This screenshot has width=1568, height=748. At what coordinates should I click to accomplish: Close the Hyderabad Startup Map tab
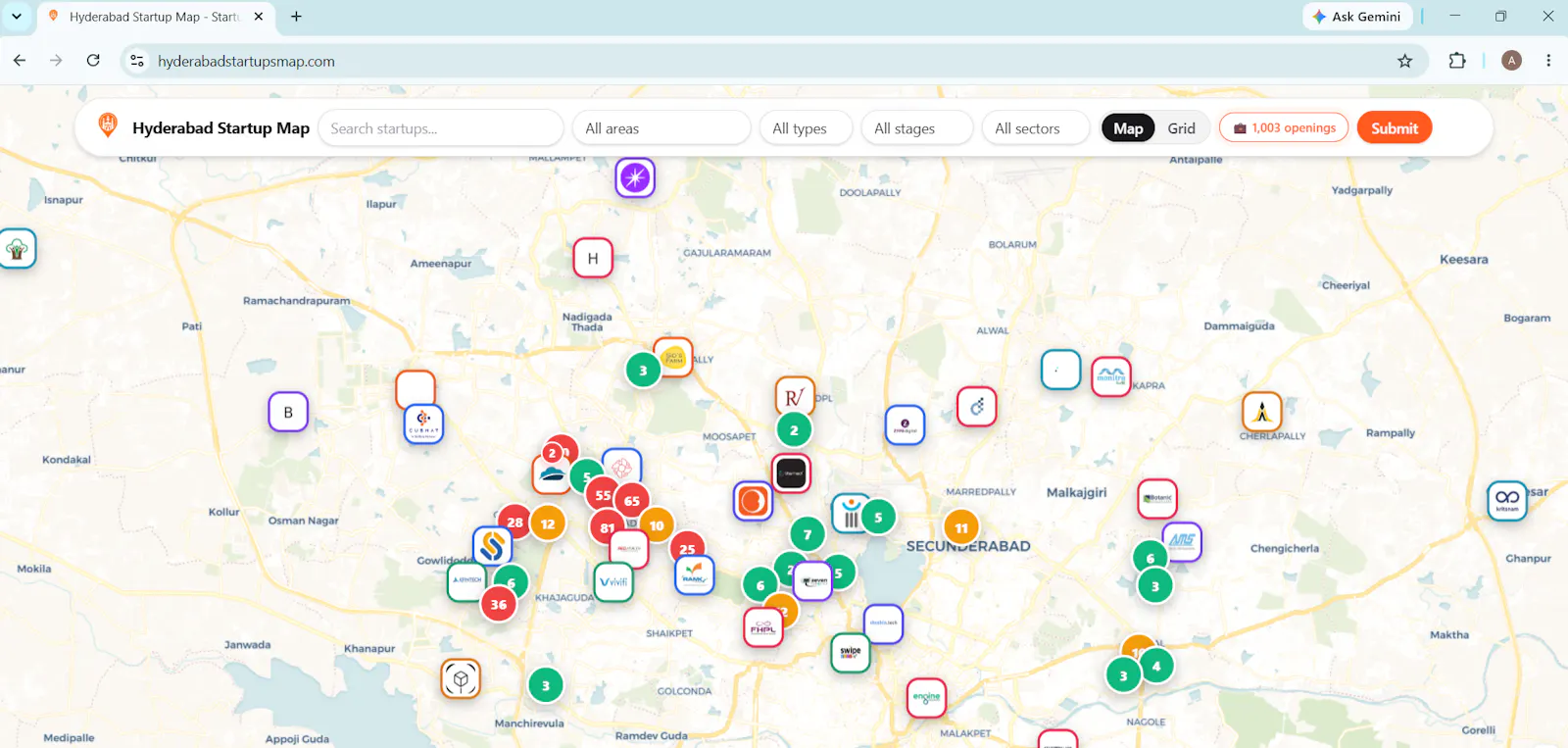pos(259,17)
